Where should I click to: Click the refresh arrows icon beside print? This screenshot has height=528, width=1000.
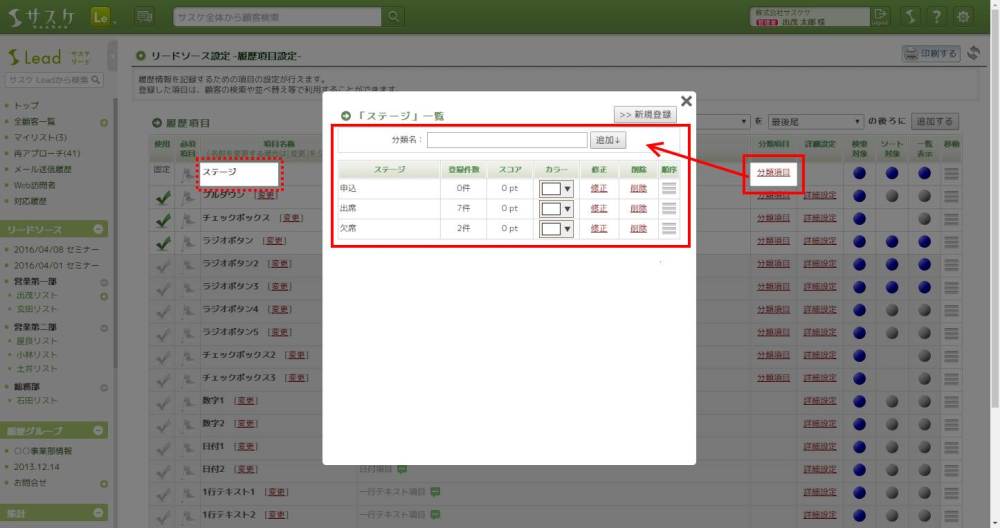(975, 53)
